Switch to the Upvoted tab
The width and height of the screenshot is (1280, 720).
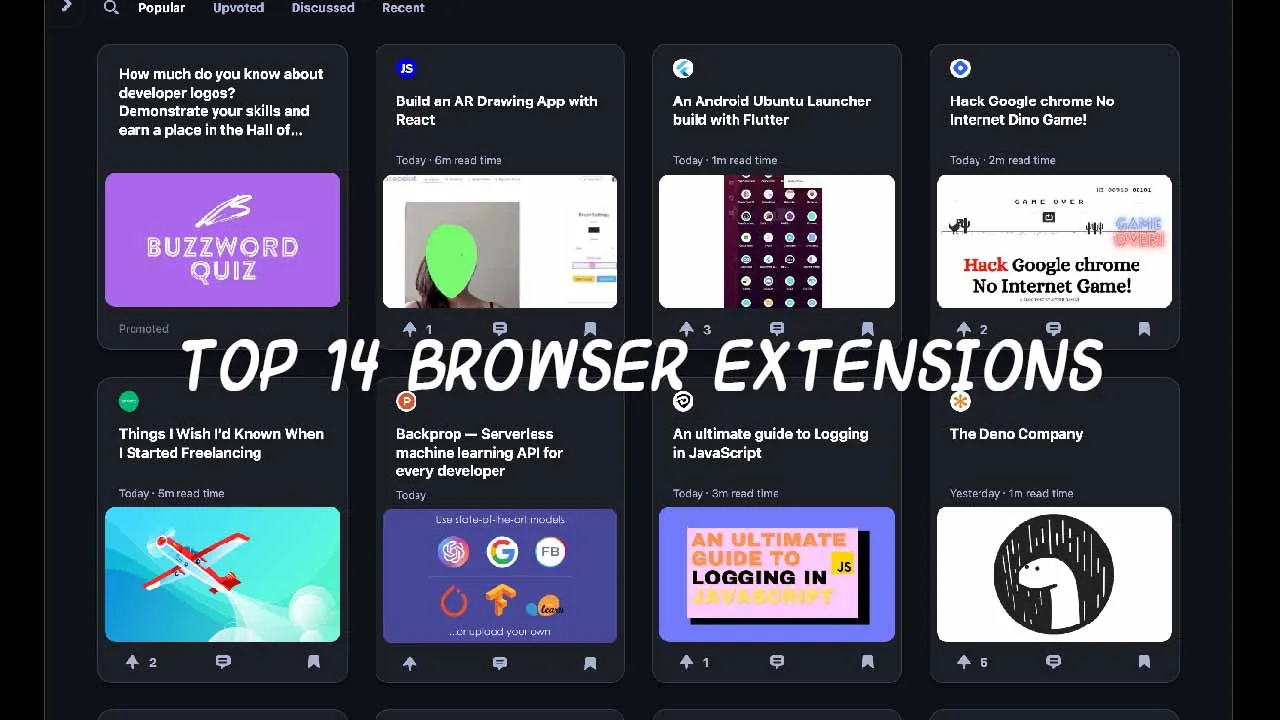pos(239,8)
